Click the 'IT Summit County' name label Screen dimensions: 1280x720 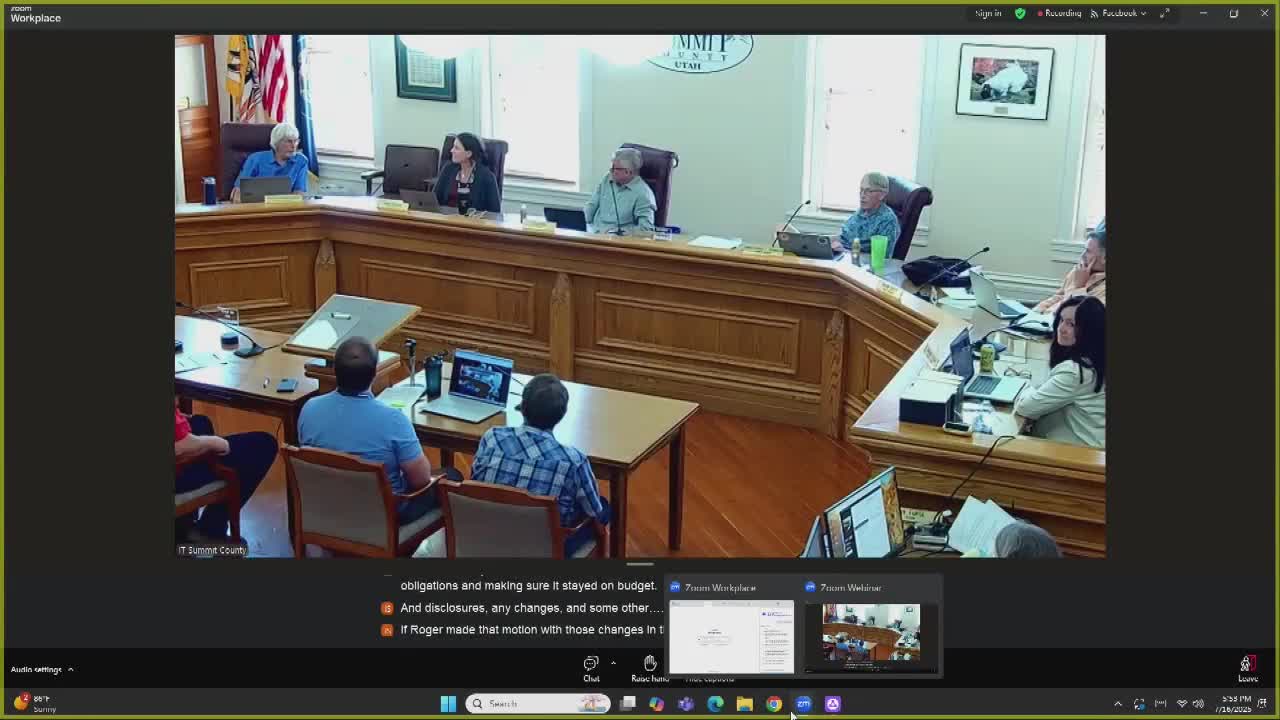tap(212, 550)
